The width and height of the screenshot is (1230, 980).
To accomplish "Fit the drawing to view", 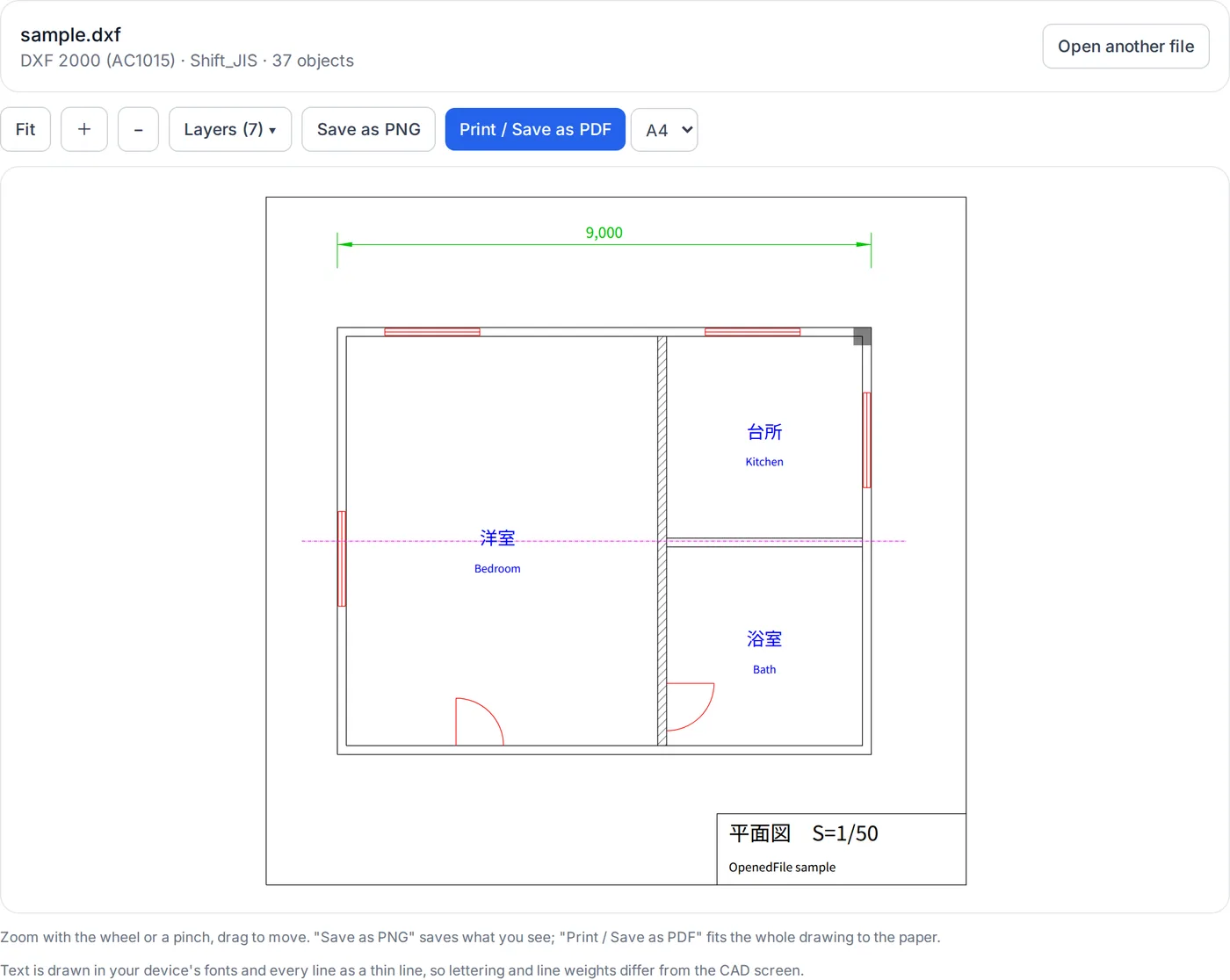I will point(25,129).
